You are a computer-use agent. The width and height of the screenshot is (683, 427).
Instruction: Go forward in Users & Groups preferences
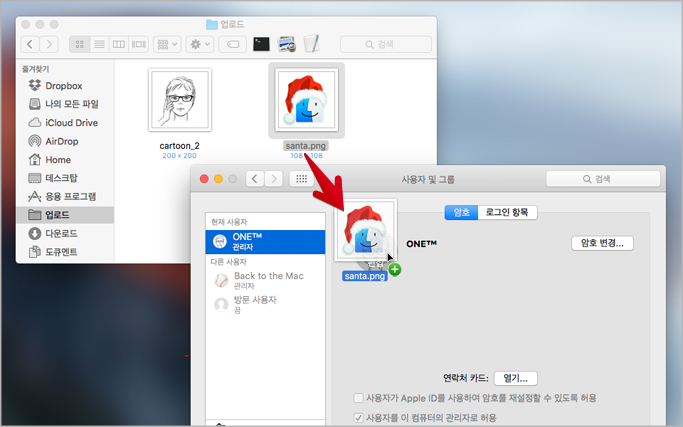coord(274,179)
